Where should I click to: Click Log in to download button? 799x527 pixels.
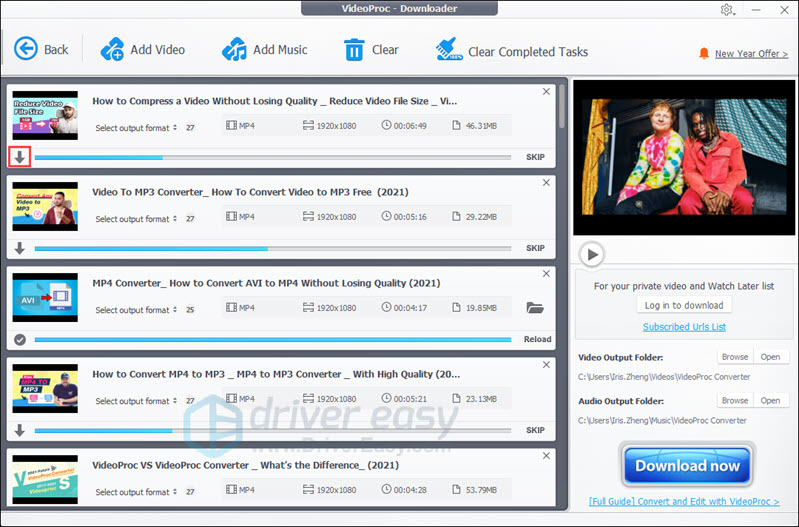click(x=684, y=305)
